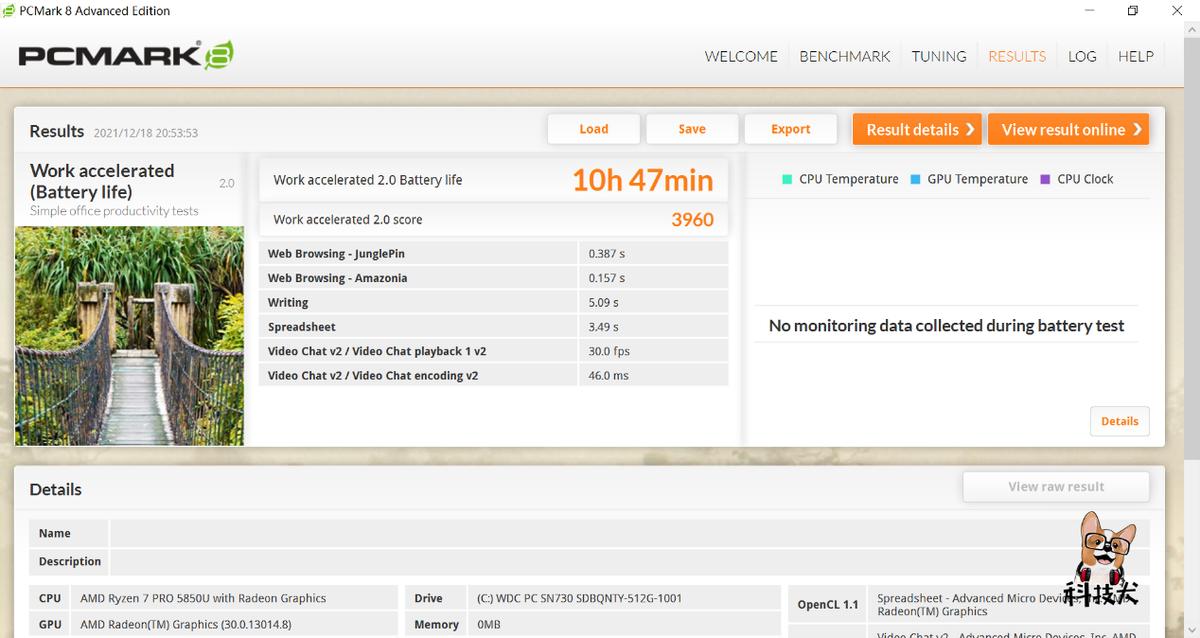Click the Export button
The width and height of the screenshot is (1200, 638).
(x=790, y=129)
